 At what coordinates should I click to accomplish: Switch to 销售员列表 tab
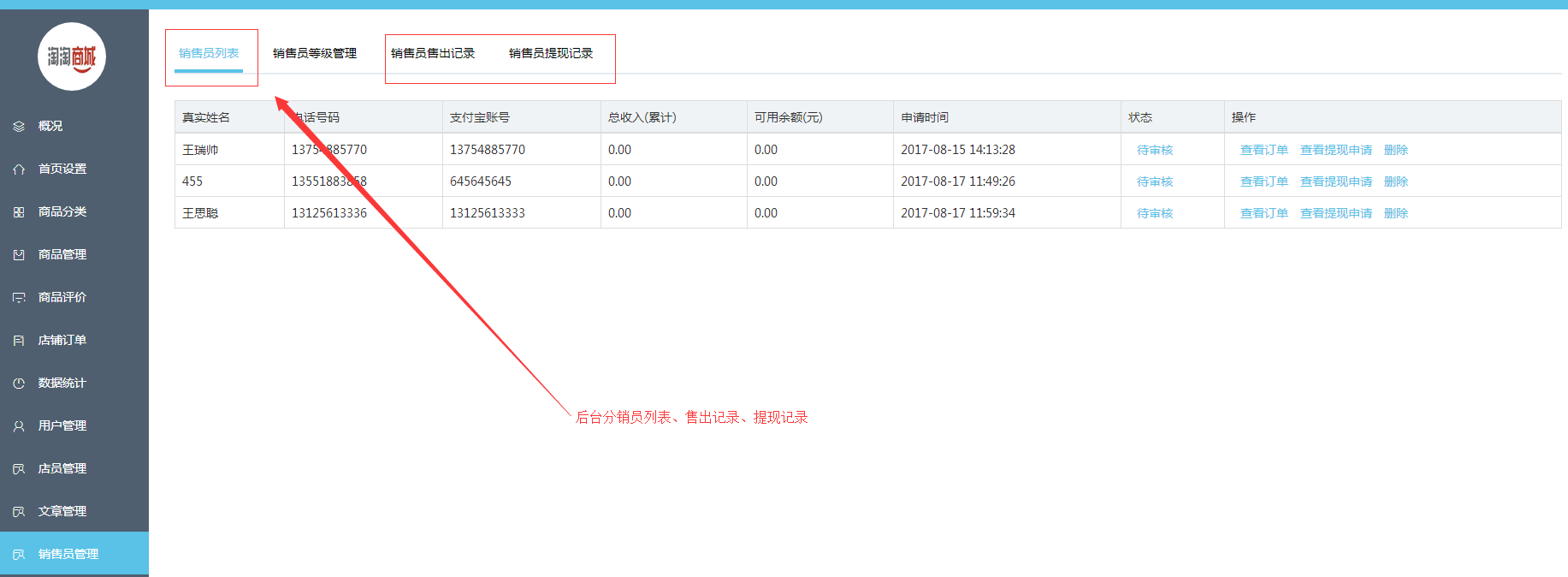[209, 53]
